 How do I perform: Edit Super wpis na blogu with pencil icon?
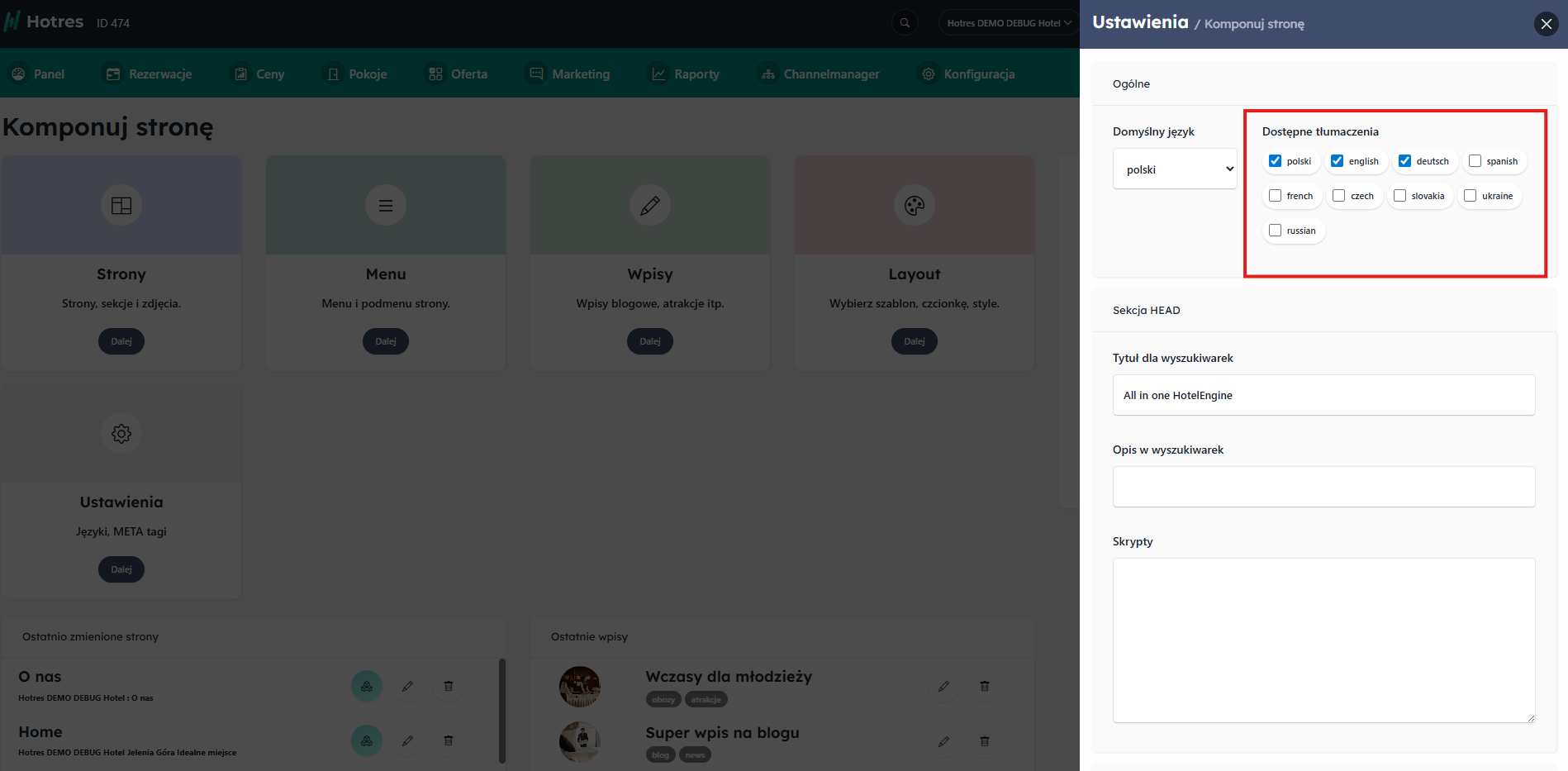tap(943, 741)
